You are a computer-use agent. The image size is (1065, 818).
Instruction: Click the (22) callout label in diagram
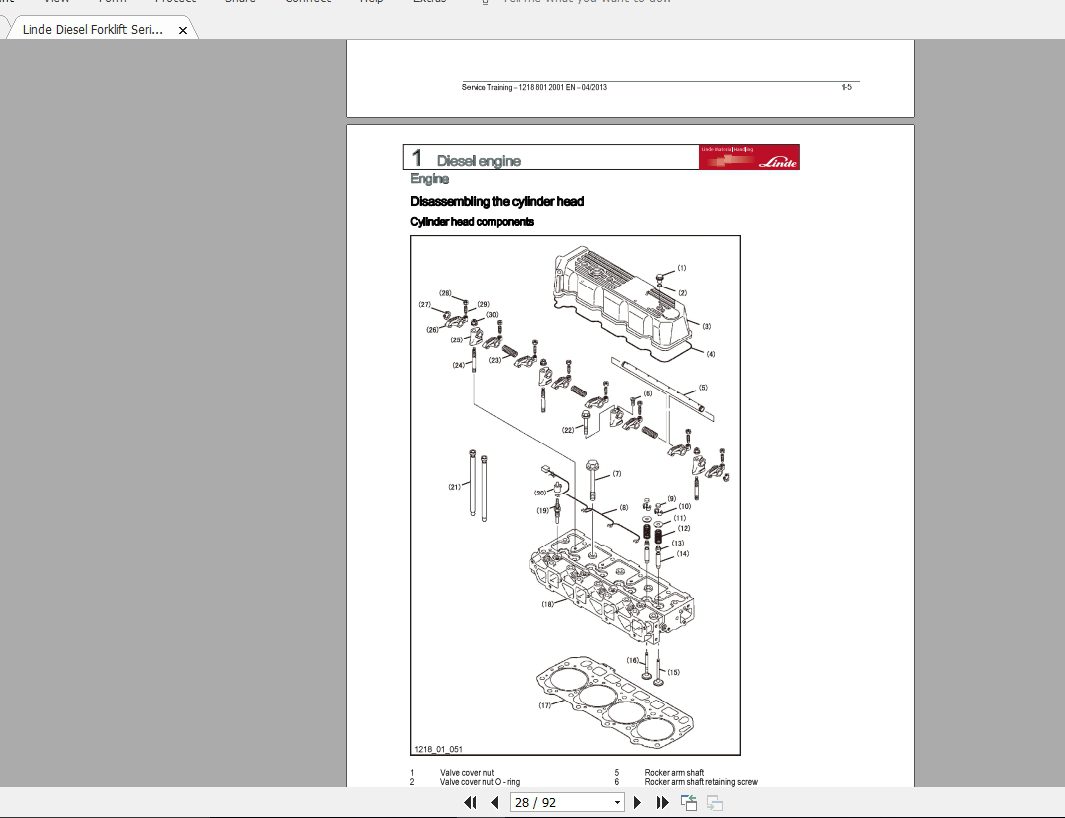(568, 430)
